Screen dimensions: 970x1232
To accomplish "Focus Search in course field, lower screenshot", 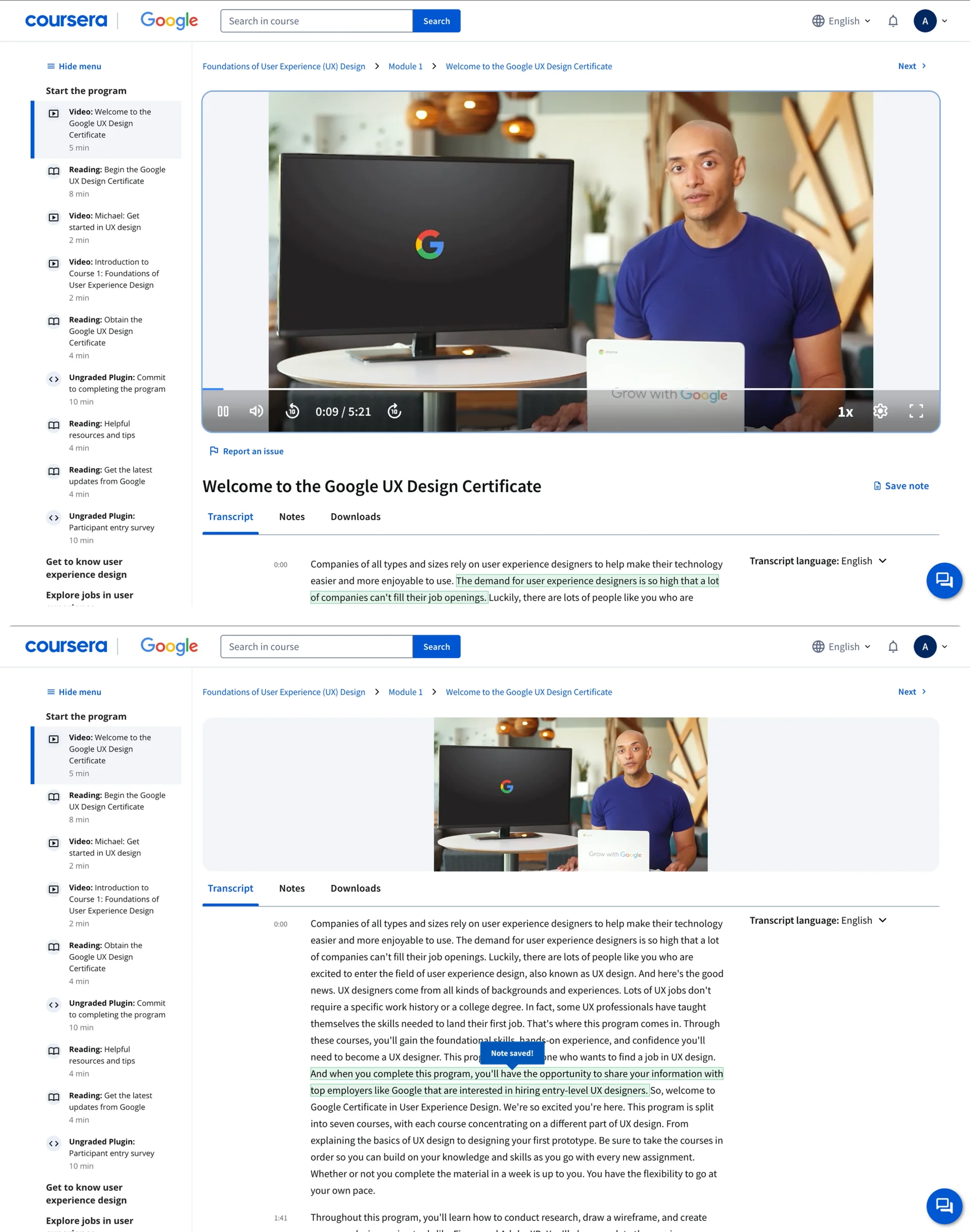I will coord(316,647).
